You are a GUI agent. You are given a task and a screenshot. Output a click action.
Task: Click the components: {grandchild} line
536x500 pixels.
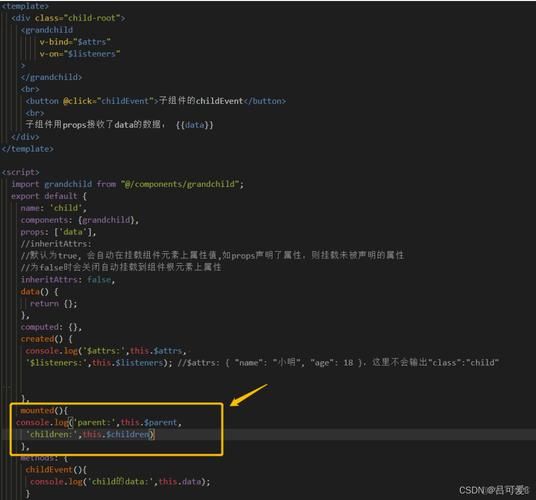pyautogui.click(x=80, y=220)
